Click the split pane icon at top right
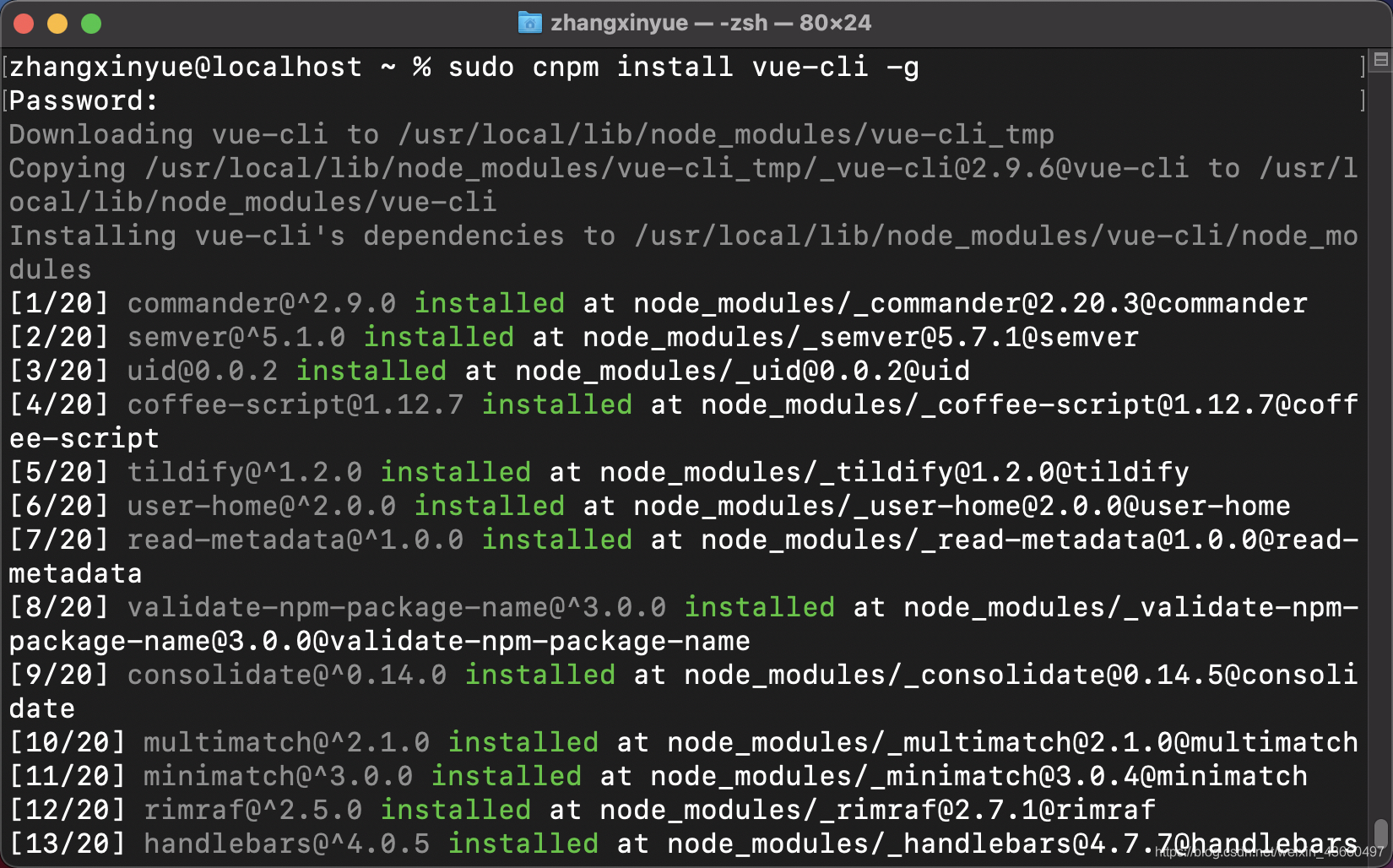1393x868 pixels. 1381,59
